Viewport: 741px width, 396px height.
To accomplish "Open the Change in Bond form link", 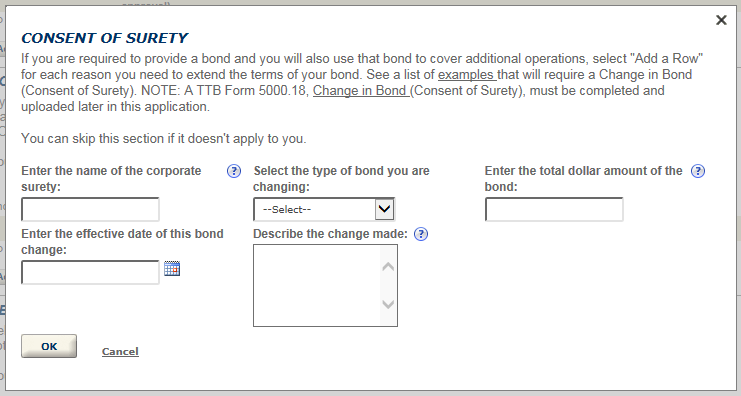I will click(361, 91).
